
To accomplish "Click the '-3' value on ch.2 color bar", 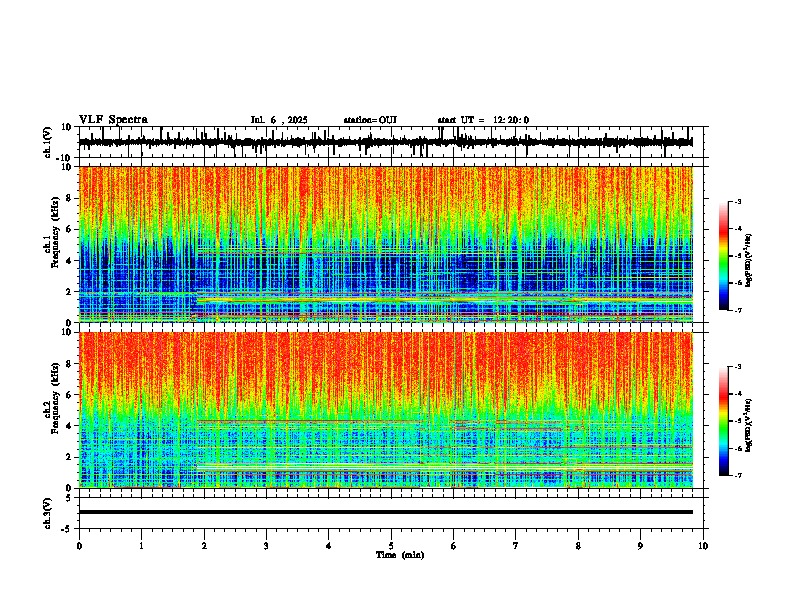I will [736, 367].
